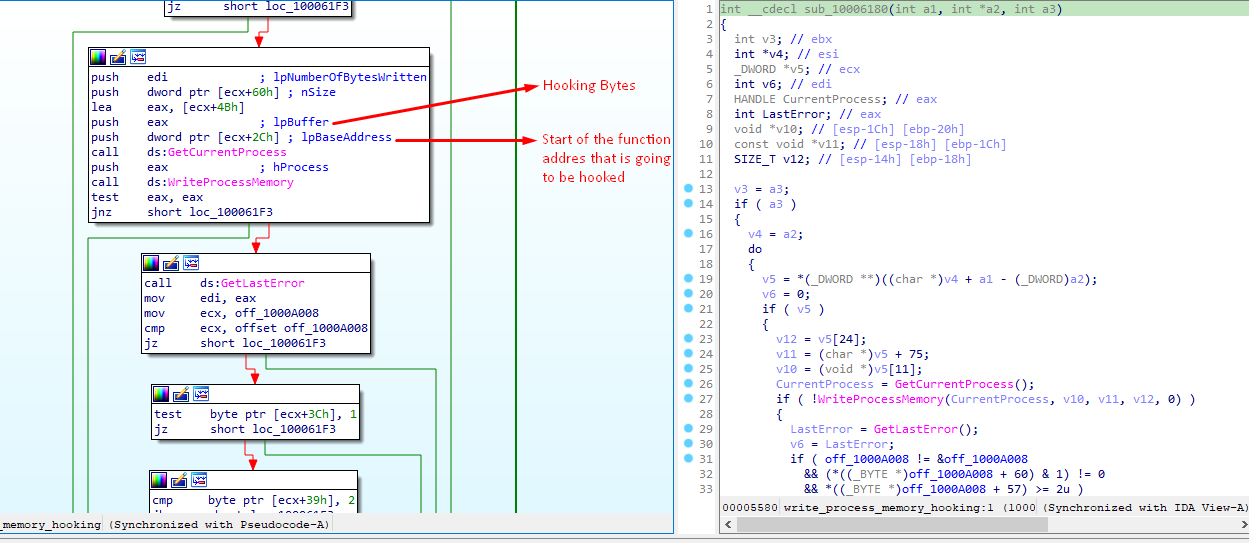Click ds:GetLastError in the graph view

[252, 283]
